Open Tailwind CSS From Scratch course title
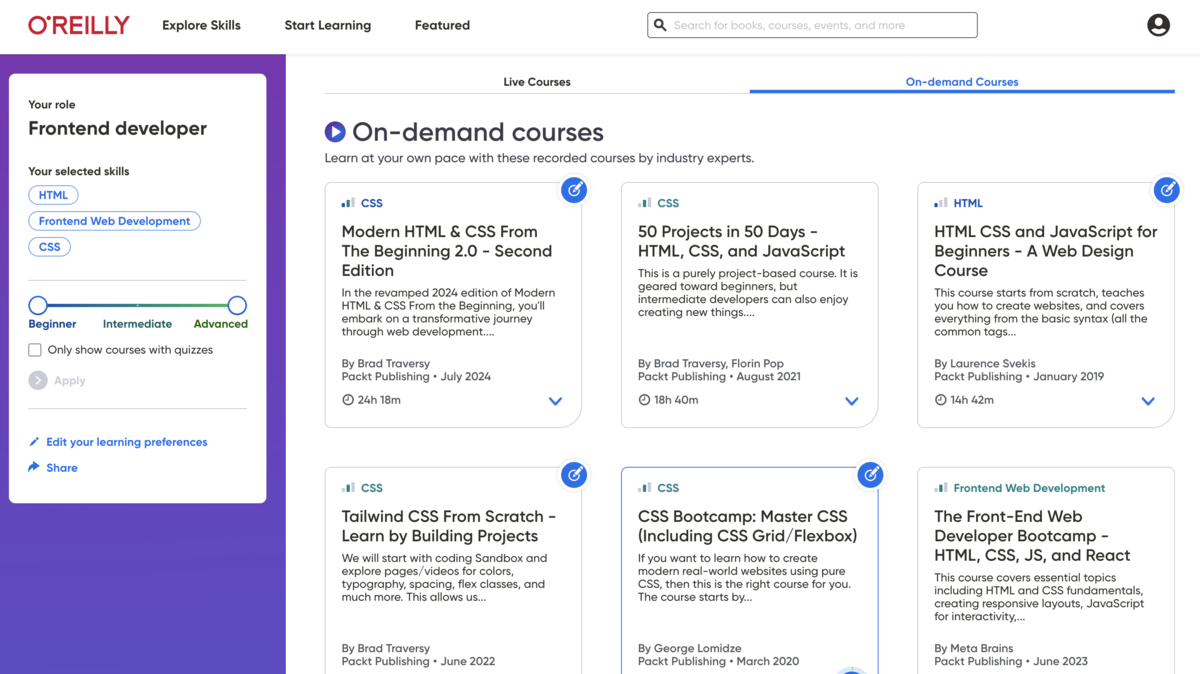The width and height of the screenshot is (1200, 674). [x=449, y=526]
